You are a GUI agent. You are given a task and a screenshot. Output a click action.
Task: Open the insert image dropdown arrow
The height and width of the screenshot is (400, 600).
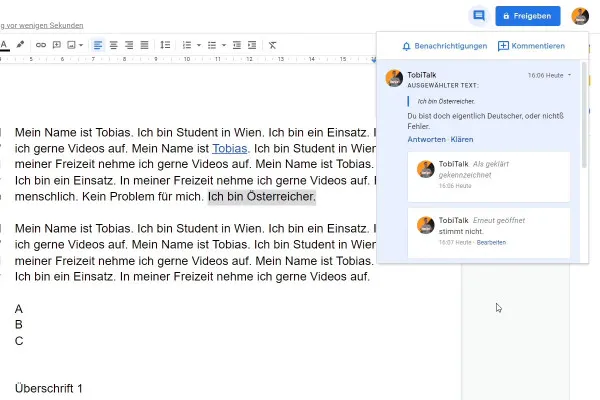click(x=81, y=45)
